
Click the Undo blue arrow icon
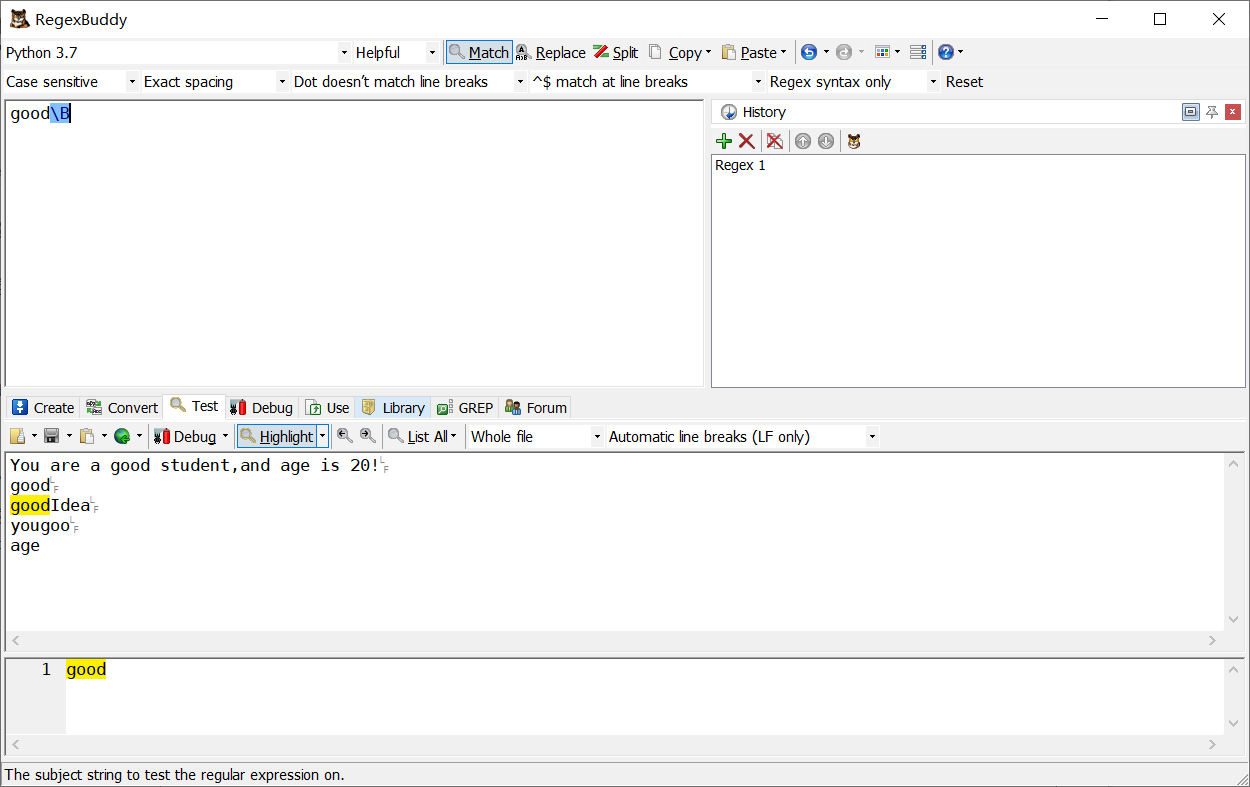[x=809, y=52]
